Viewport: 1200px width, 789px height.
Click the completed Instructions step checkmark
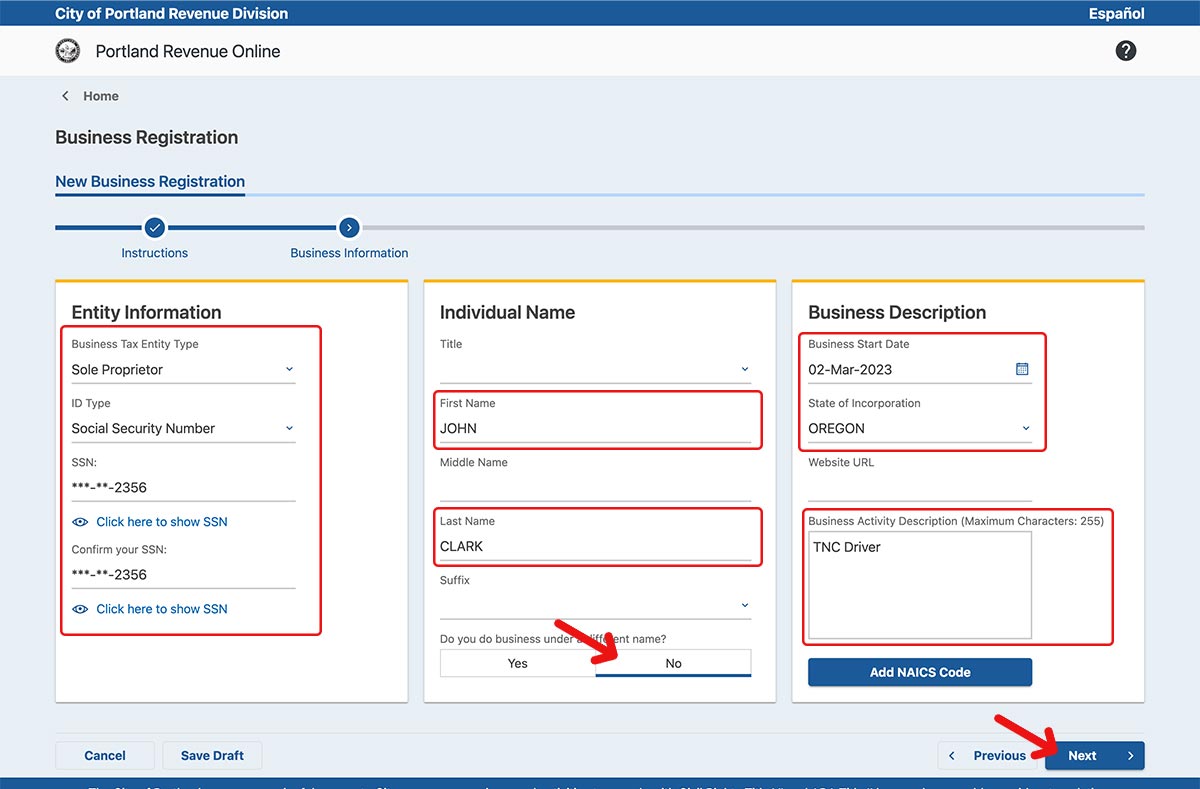(154, 228)
